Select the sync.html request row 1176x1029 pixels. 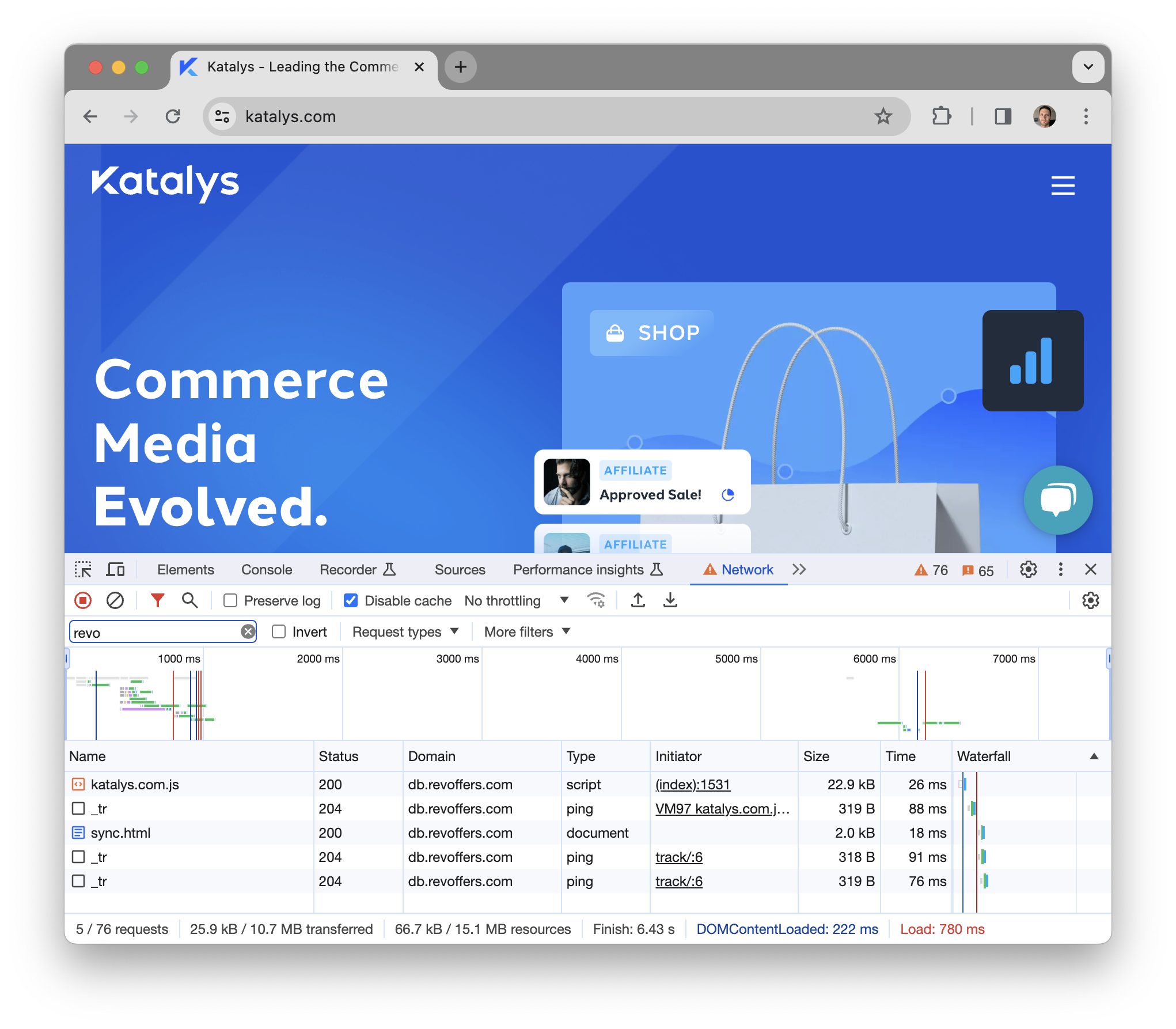pyautogui.click(x=120, y=833)
